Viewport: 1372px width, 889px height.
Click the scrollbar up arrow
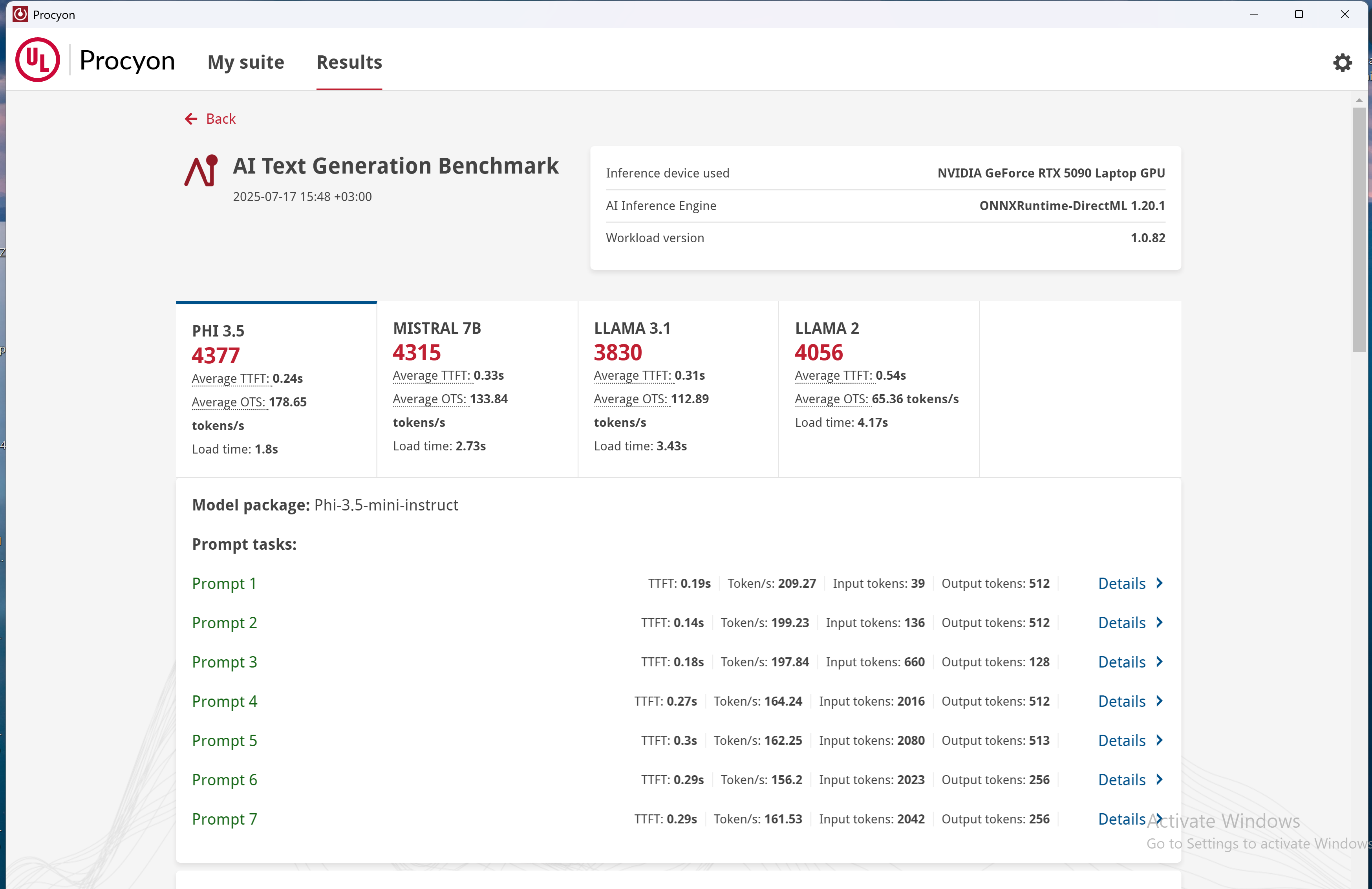(1359, 100)
